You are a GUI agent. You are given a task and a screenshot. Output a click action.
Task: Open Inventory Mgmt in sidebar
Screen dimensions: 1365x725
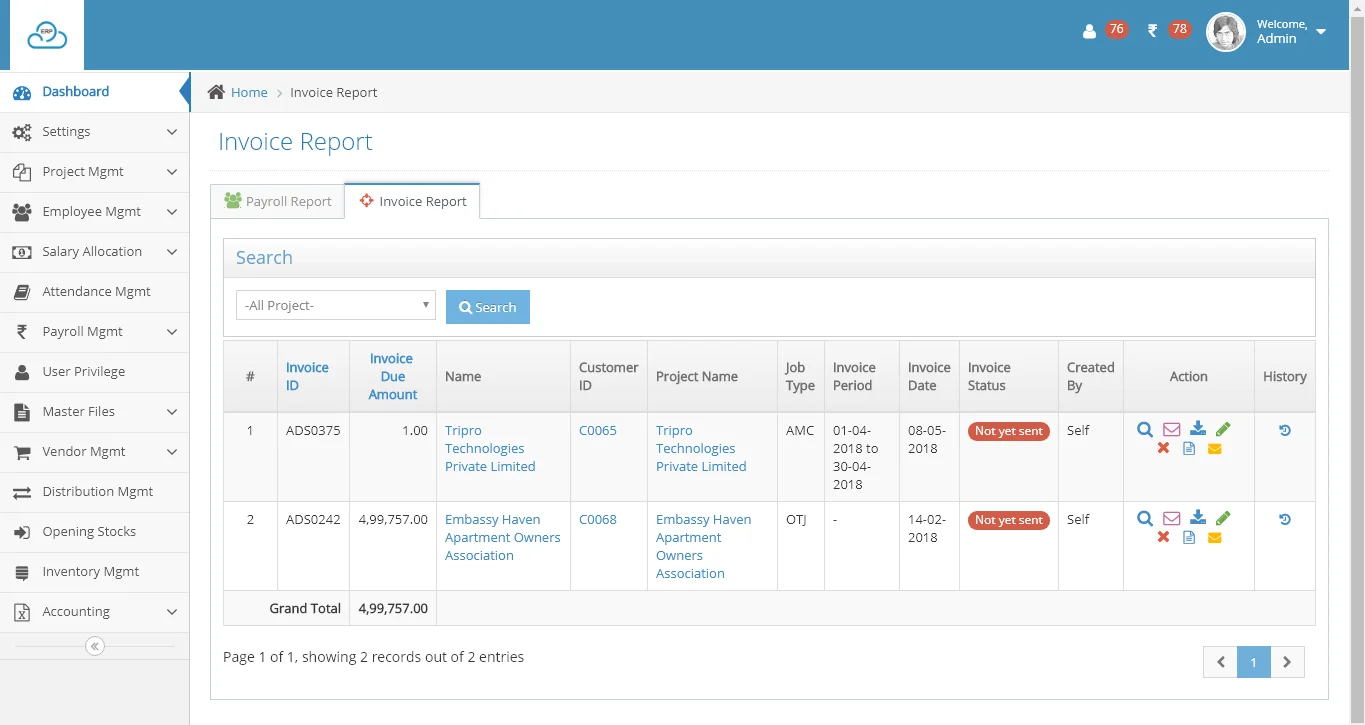(x=94, y=572)
